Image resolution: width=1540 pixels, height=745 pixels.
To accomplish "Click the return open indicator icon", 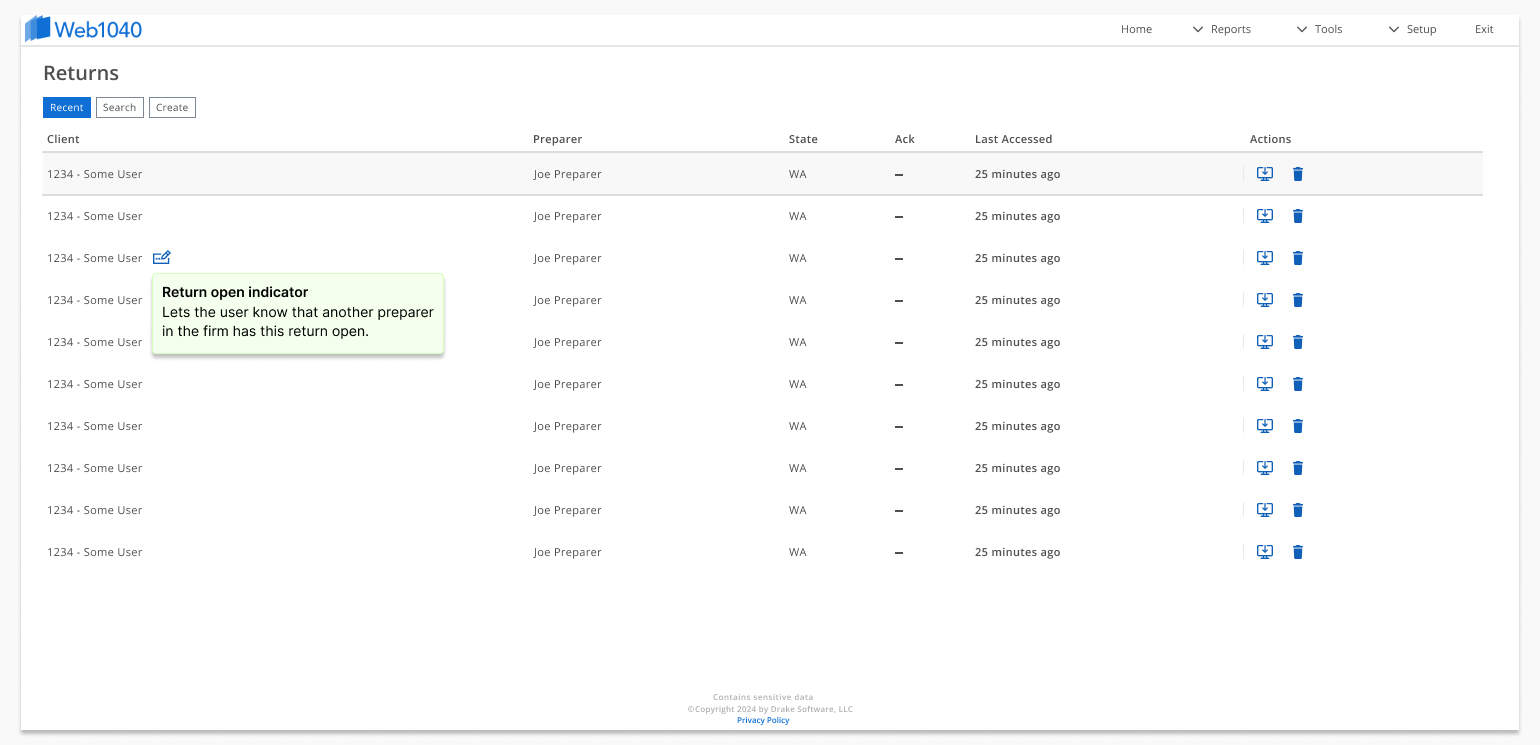I will 162,257.
